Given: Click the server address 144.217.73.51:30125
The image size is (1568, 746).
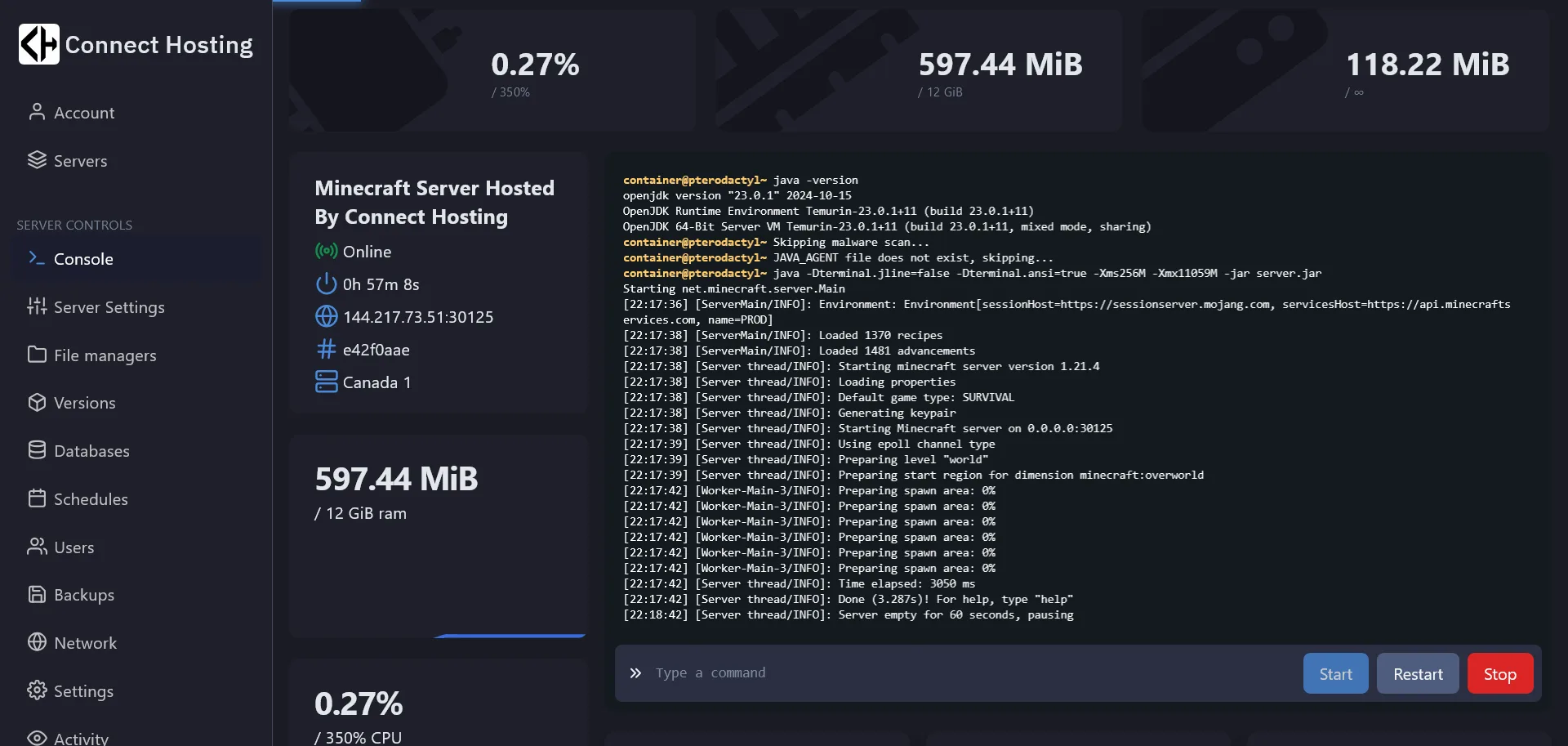Looking at the screenshot, I should 418,316.
